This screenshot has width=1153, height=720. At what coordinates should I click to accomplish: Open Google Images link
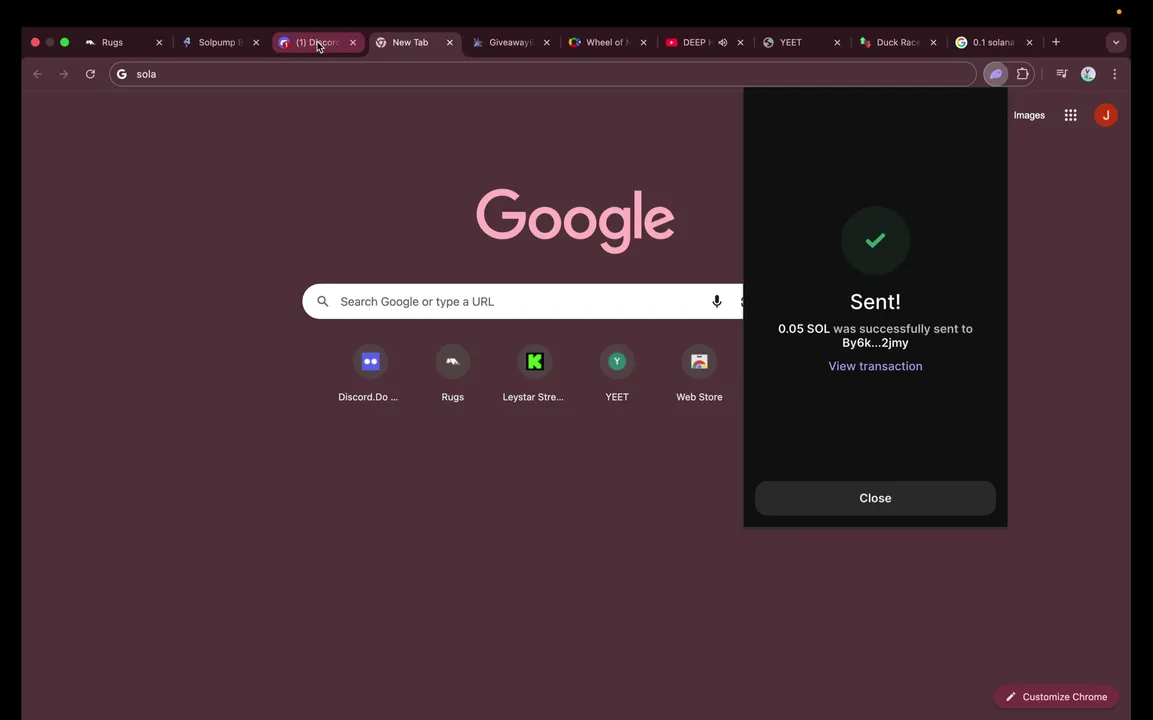click(1029, 115)
